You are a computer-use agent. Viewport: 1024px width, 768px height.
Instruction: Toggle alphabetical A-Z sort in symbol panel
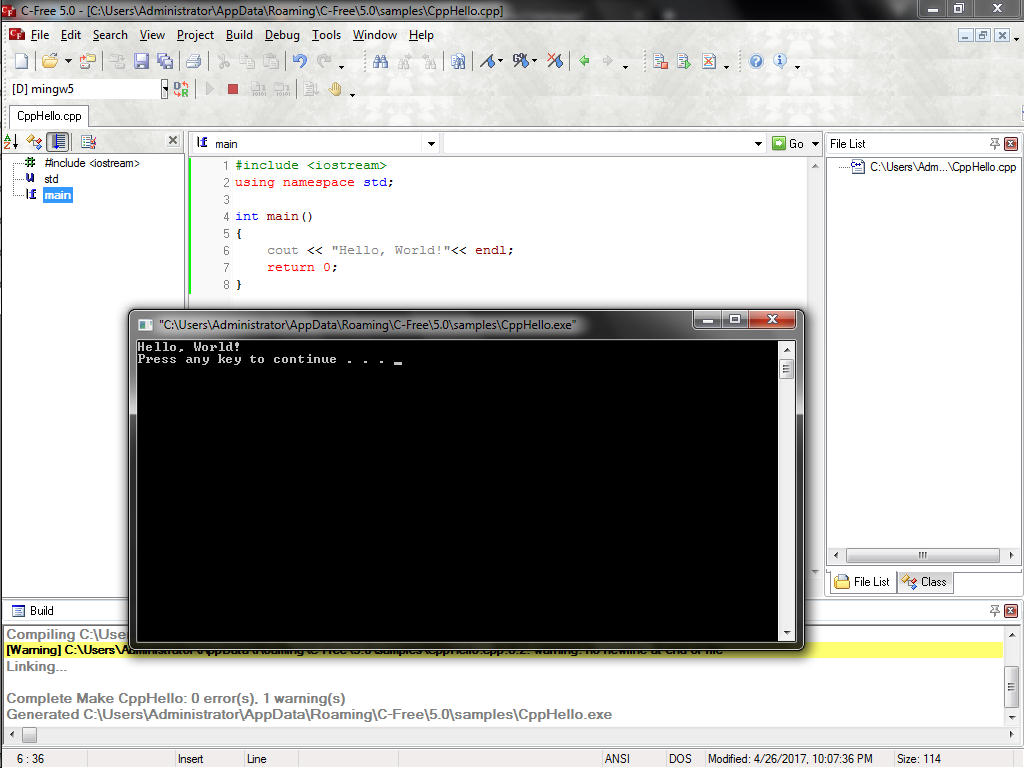(x=11, y=142)
